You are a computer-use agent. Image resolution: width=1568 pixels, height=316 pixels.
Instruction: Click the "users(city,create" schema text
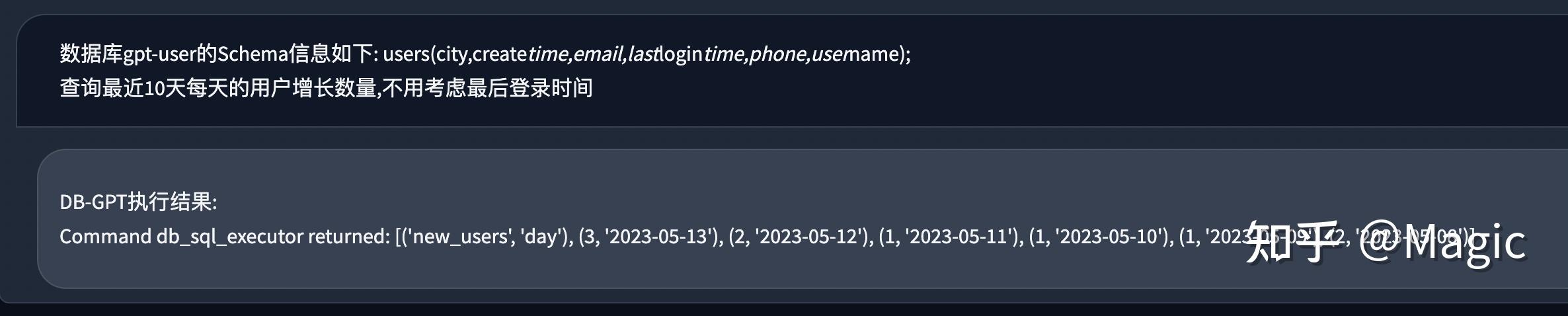pyautogui.click(x=455, y=54)
